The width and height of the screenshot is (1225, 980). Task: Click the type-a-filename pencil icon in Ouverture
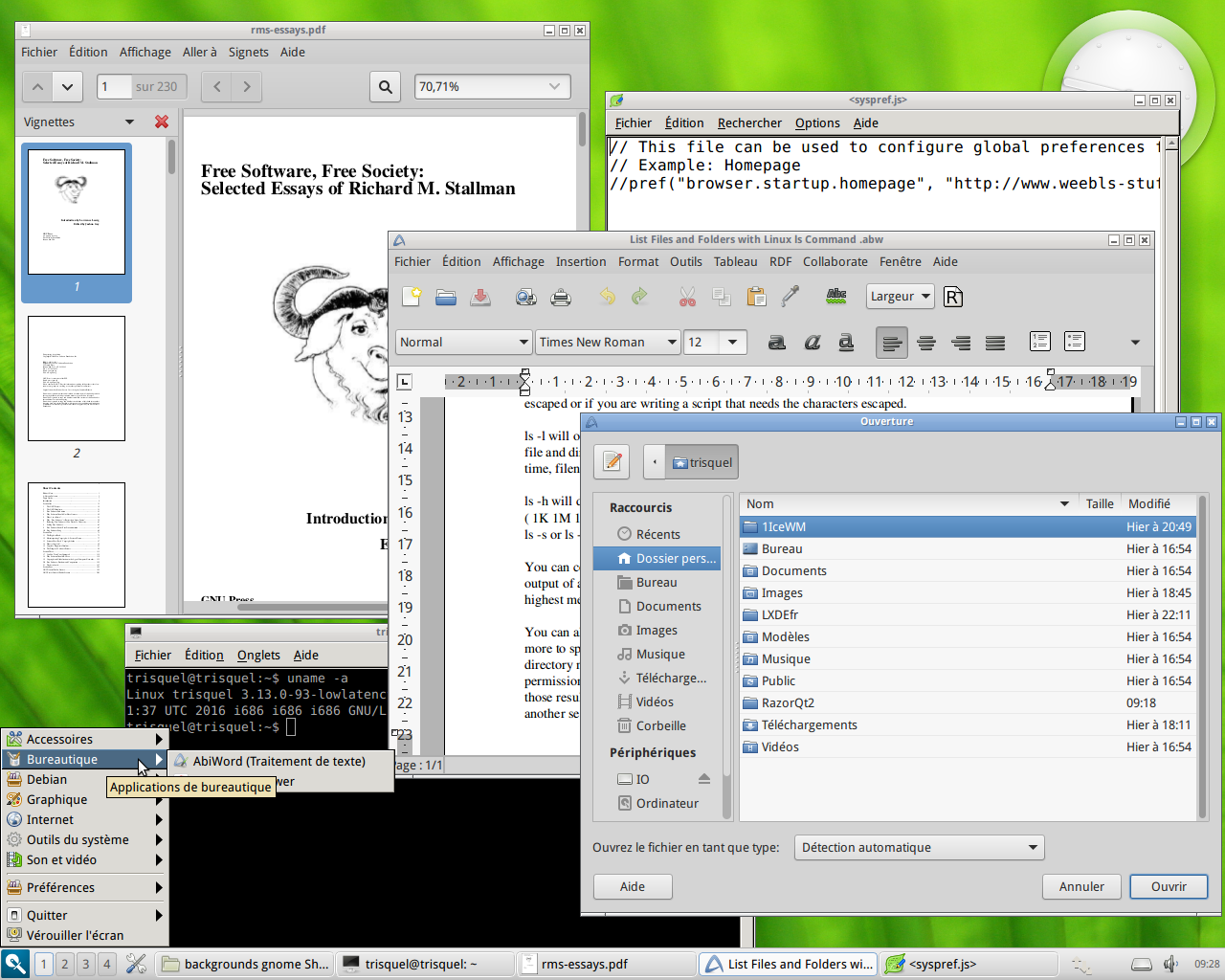[612, 462]
